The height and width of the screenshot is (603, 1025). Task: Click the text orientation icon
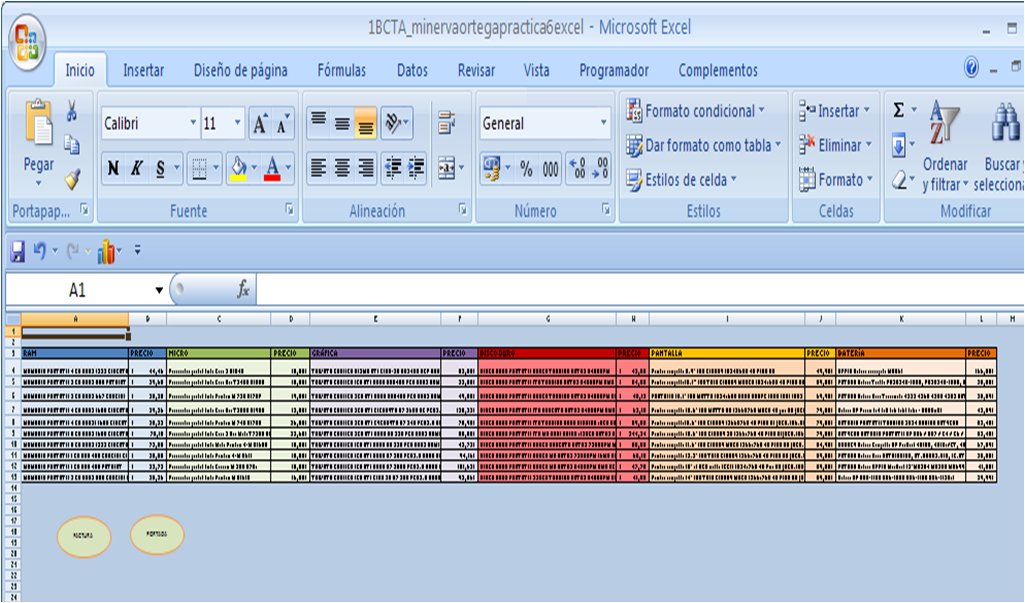(x=395, y=122)
